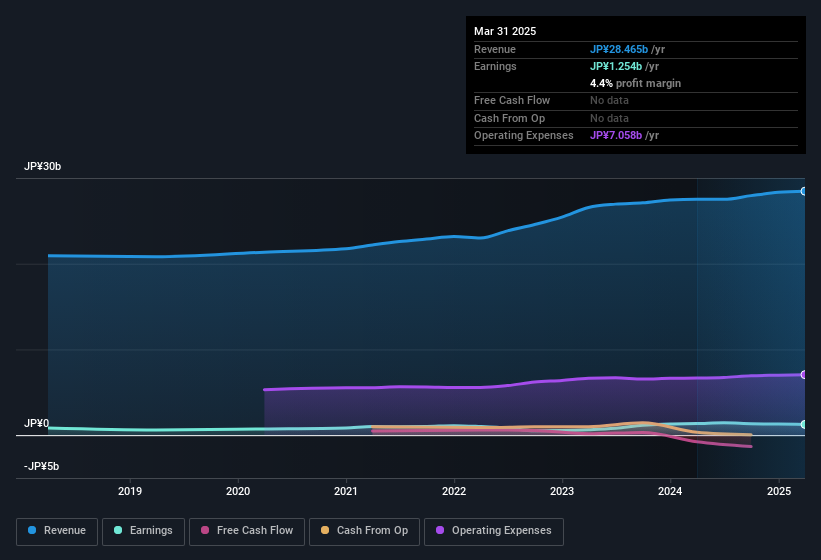Click the Earnings label in tooltip
This screenshot has width=821, height=560.
[495, 66]
